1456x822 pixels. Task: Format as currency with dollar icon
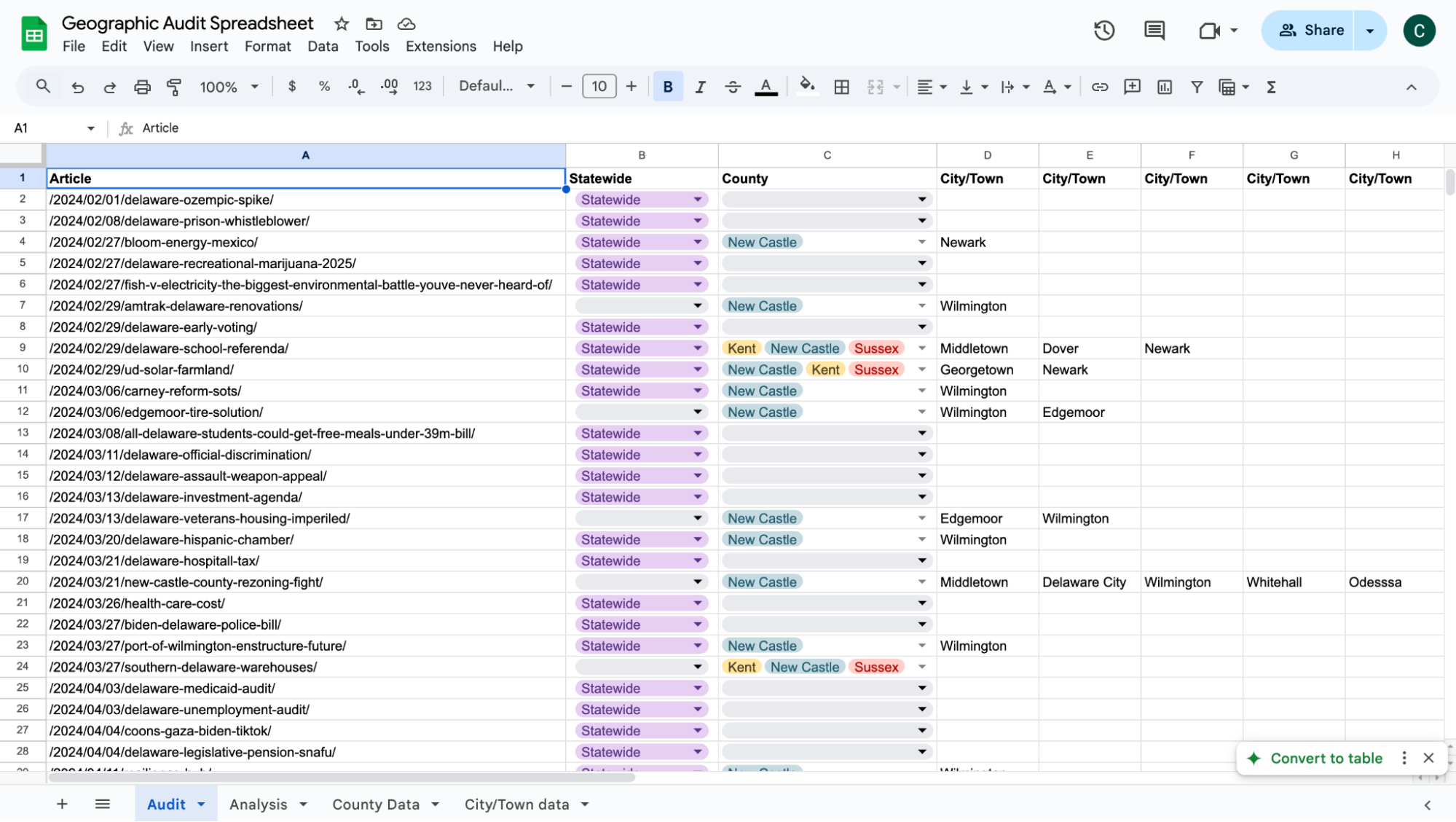(x=292, y=87)
